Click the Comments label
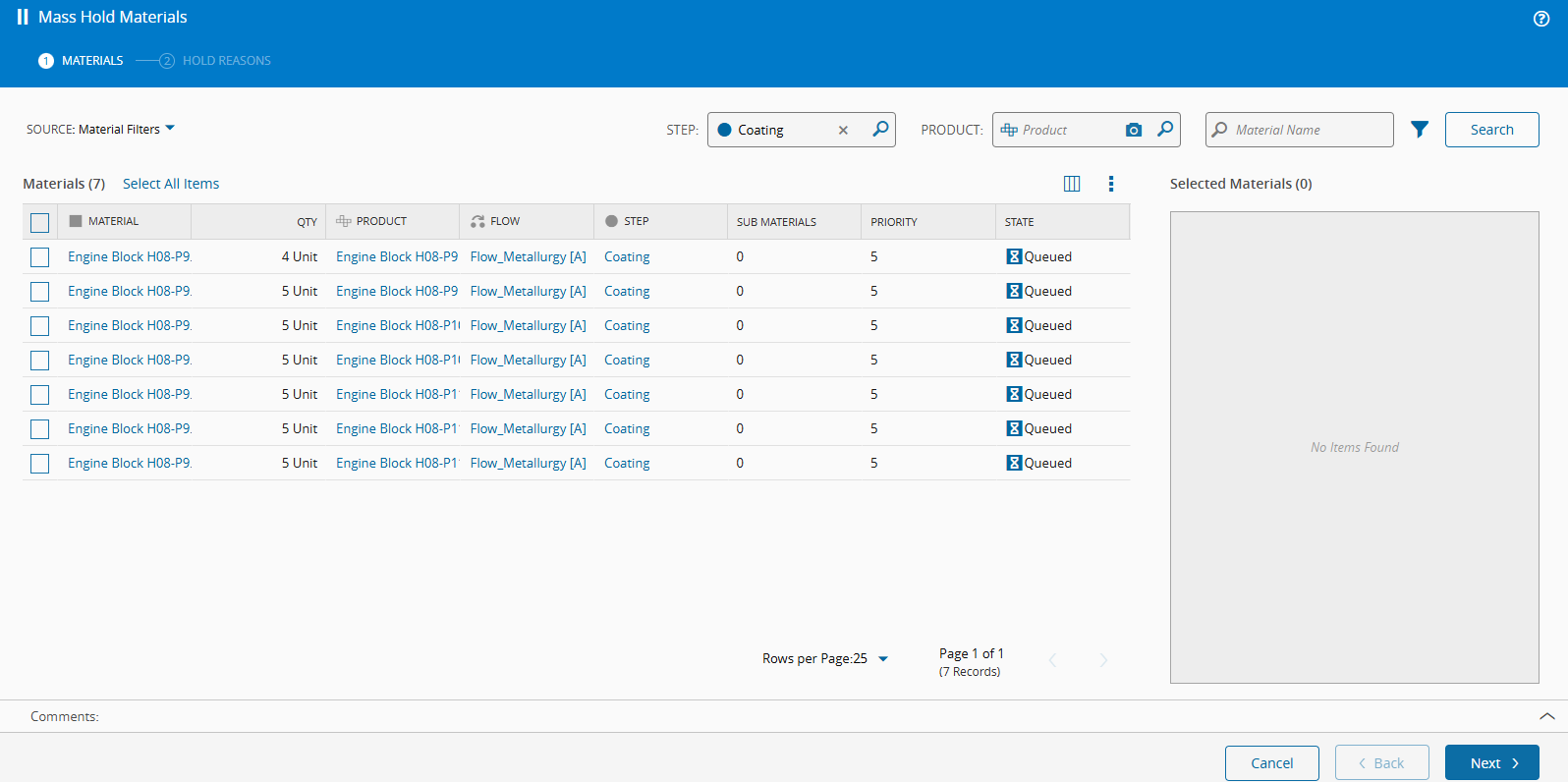Screen dimensions: 1568x782 pyautogui.click(x=65, y=716)
